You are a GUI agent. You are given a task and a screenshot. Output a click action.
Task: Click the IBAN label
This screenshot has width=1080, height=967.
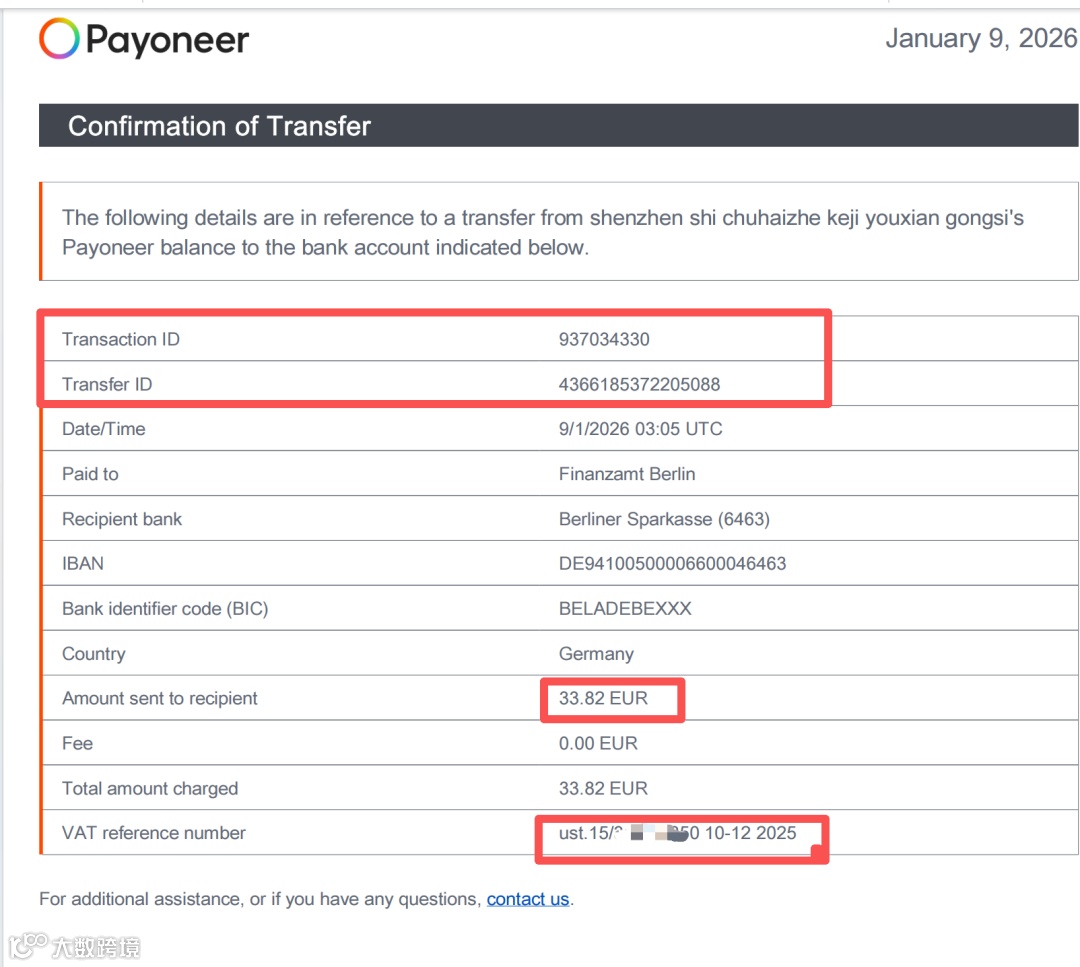(x=83, y=563)
